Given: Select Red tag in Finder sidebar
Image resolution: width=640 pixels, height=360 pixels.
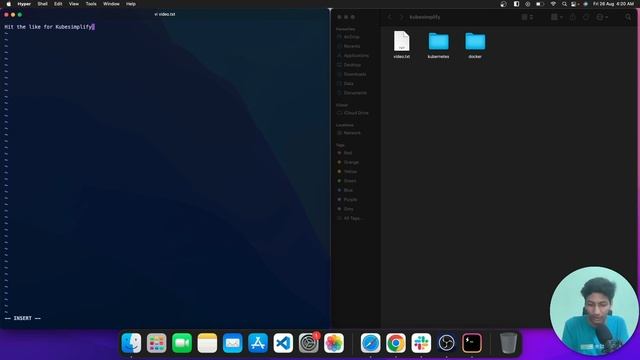Looking at the screenshot, I should (347, 153).
